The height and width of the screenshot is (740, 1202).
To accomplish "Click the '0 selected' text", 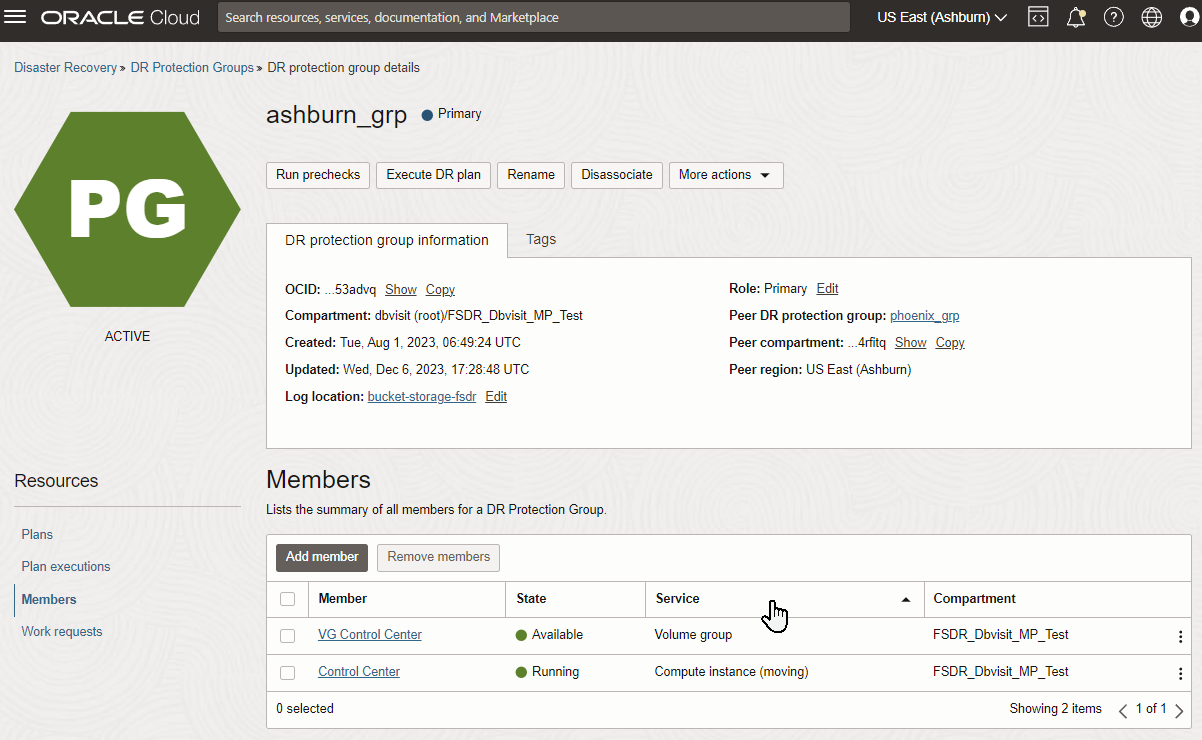I will point(305,709).
